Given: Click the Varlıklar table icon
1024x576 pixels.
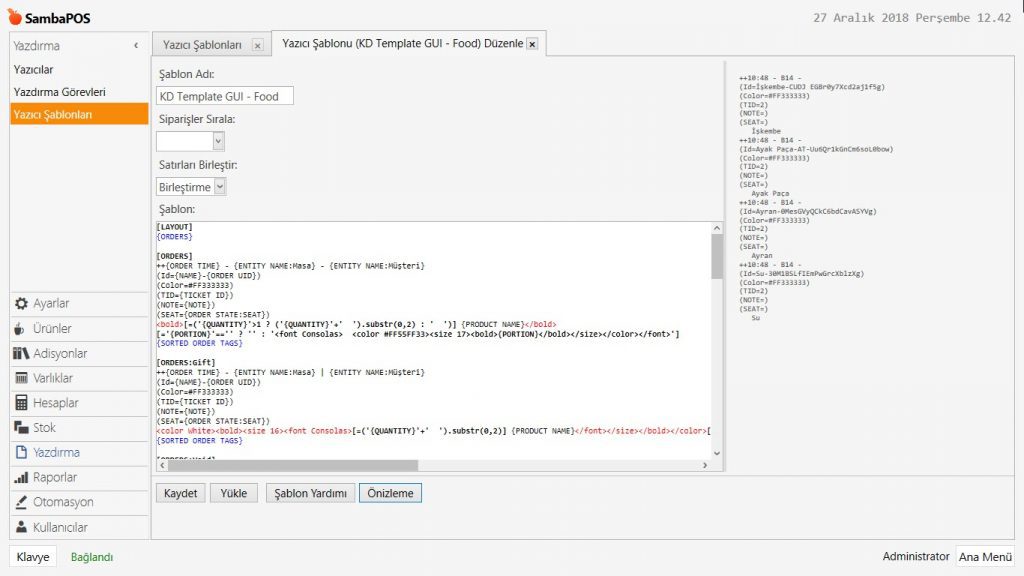Looking at the screenshot, I should tap(22, 378).
